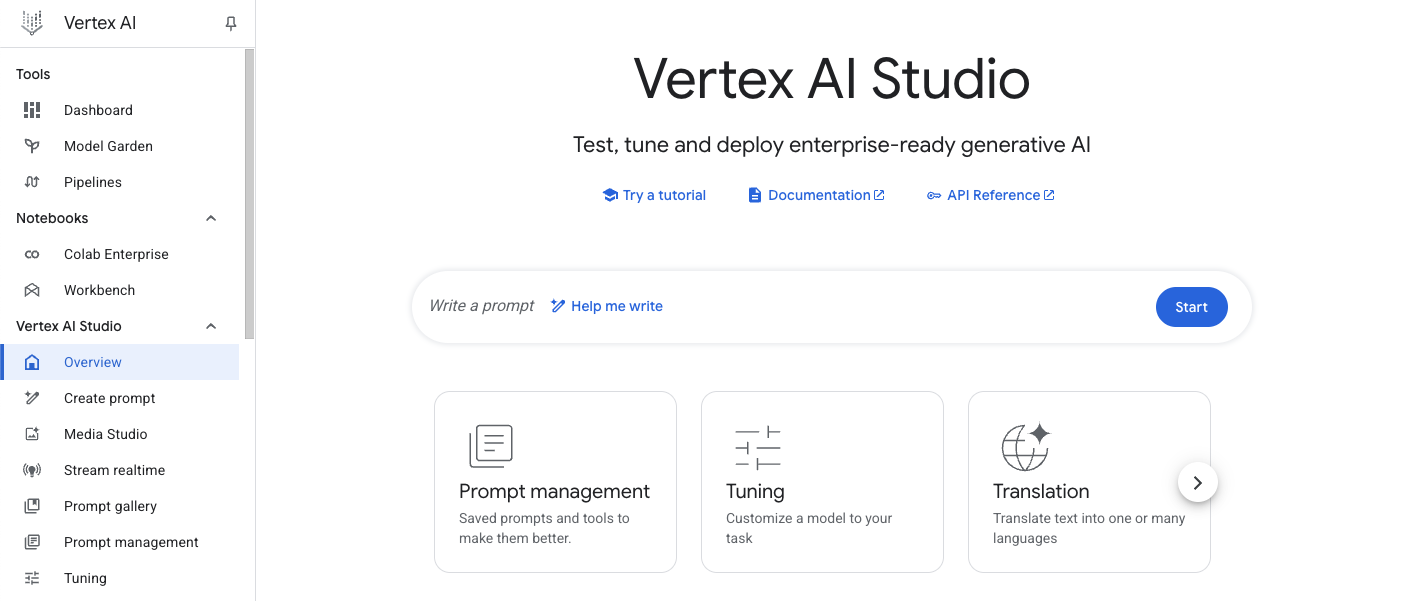The image size is (1411, 601).
Task: Click the Start button
Action: [1191, 307]
